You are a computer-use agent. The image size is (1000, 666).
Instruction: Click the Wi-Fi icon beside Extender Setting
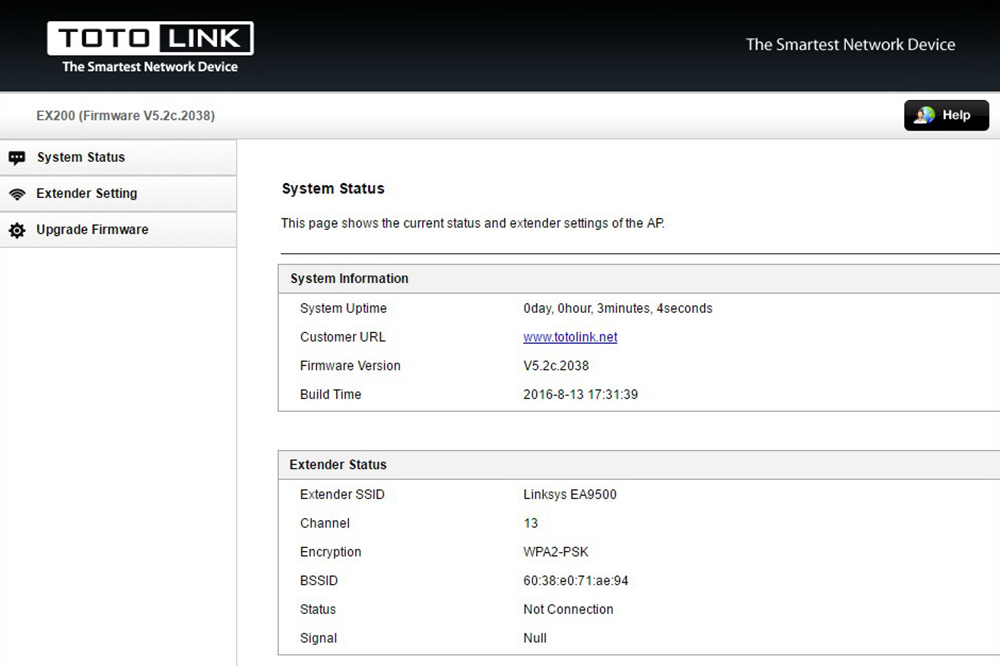point(17,194)
